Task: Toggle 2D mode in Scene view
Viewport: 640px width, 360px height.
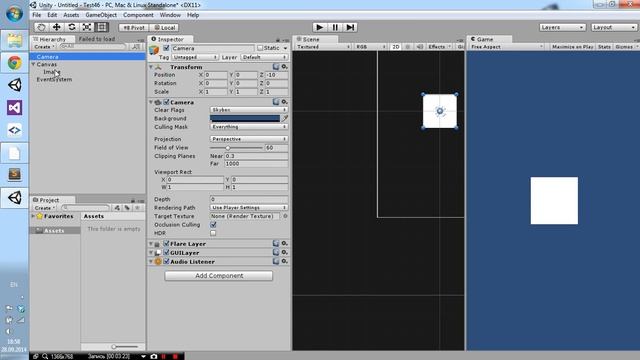Action: (x=396, y=47)
